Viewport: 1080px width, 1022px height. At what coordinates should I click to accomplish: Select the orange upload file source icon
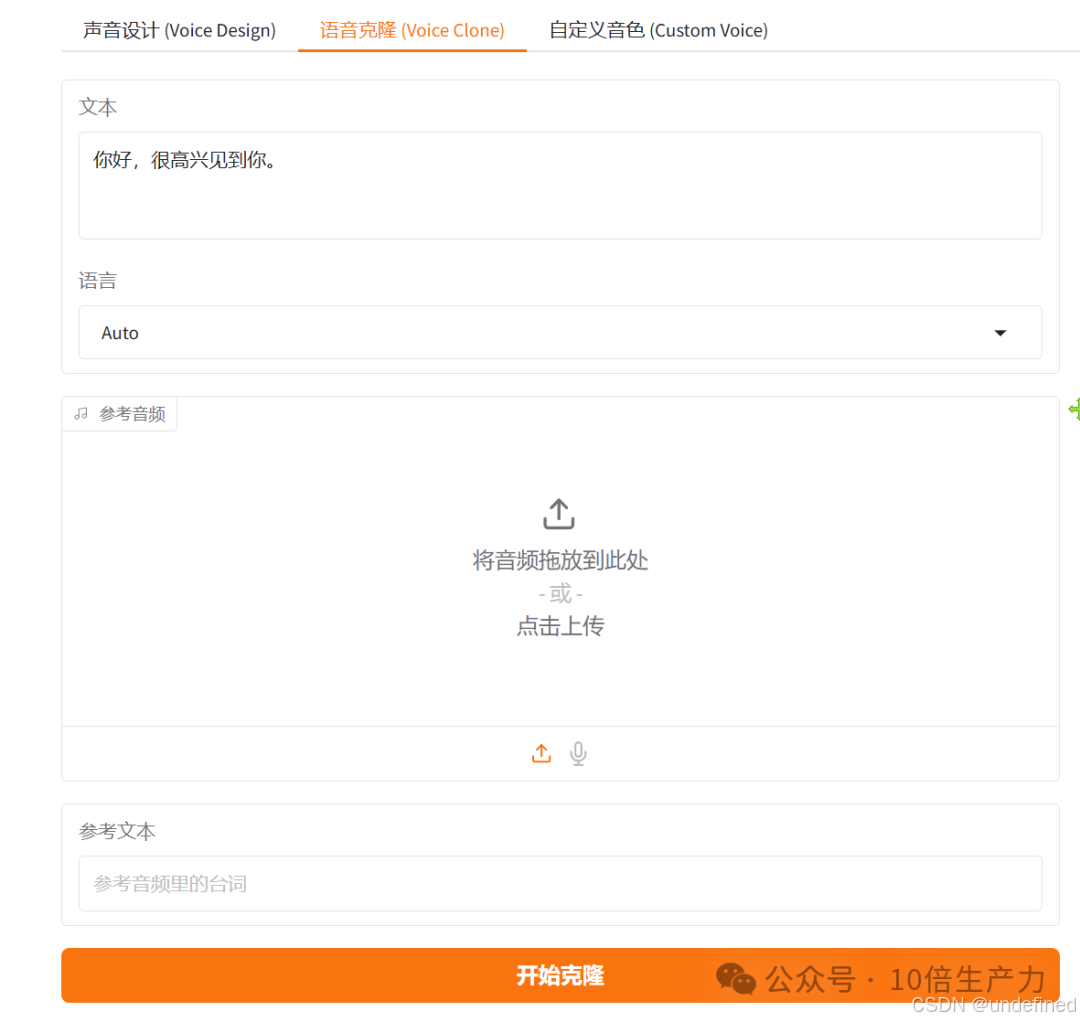pyautogui.click(x=541, y=753)
